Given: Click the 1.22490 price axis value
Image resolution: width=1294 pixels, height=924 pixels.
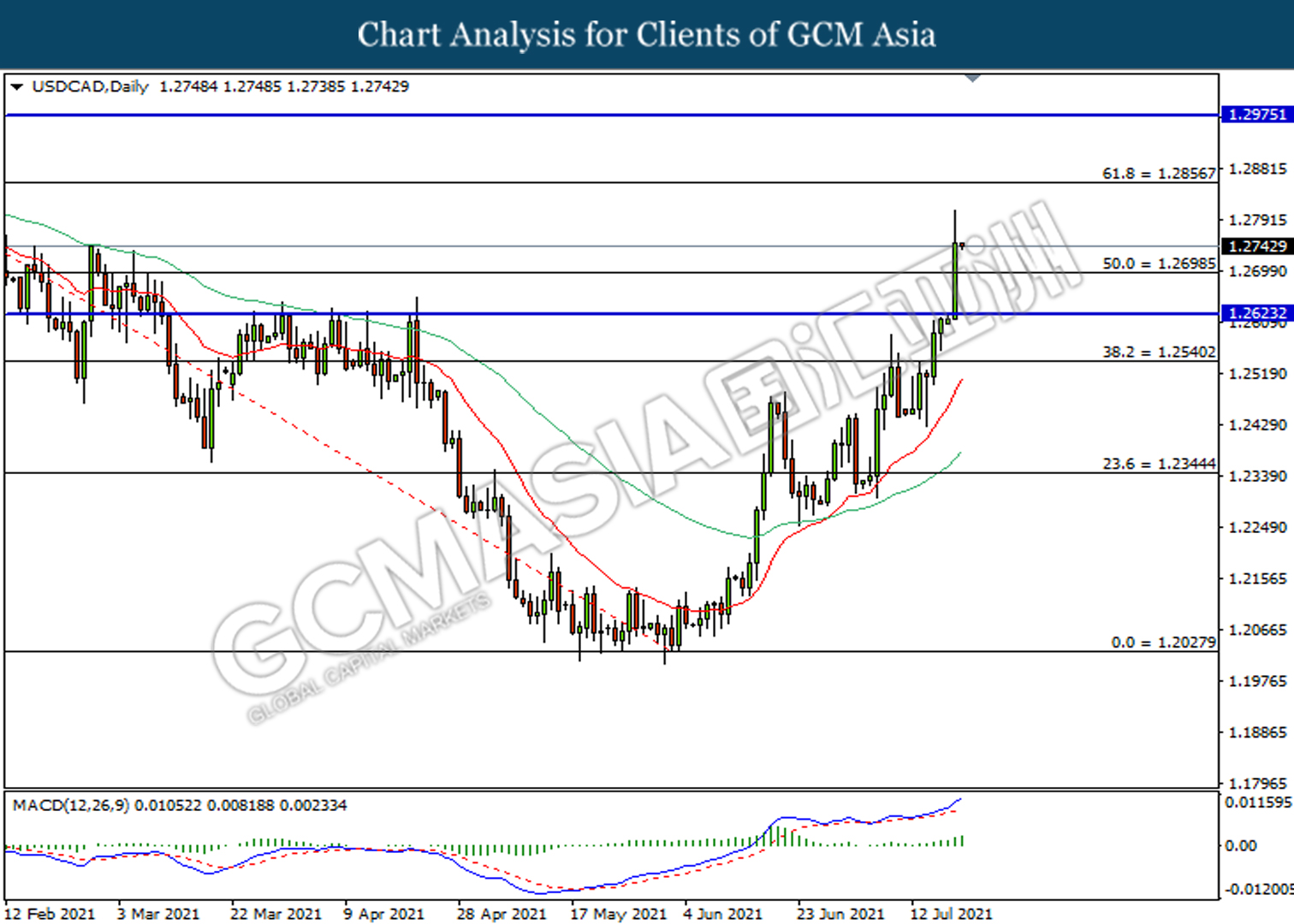Looking at the screenshot, I should 1257,527.
